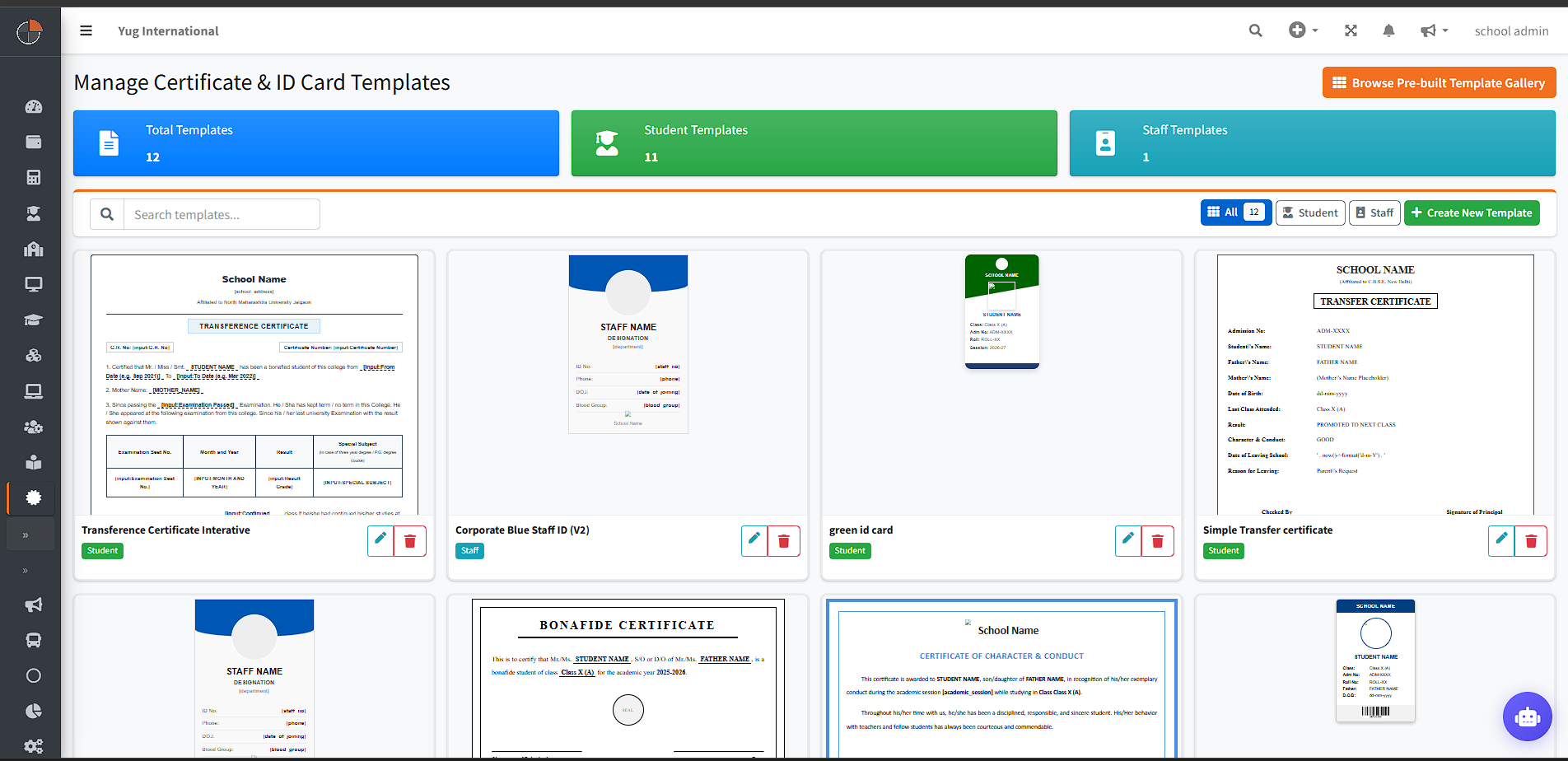Click Create New Template button

(1471, 212)
